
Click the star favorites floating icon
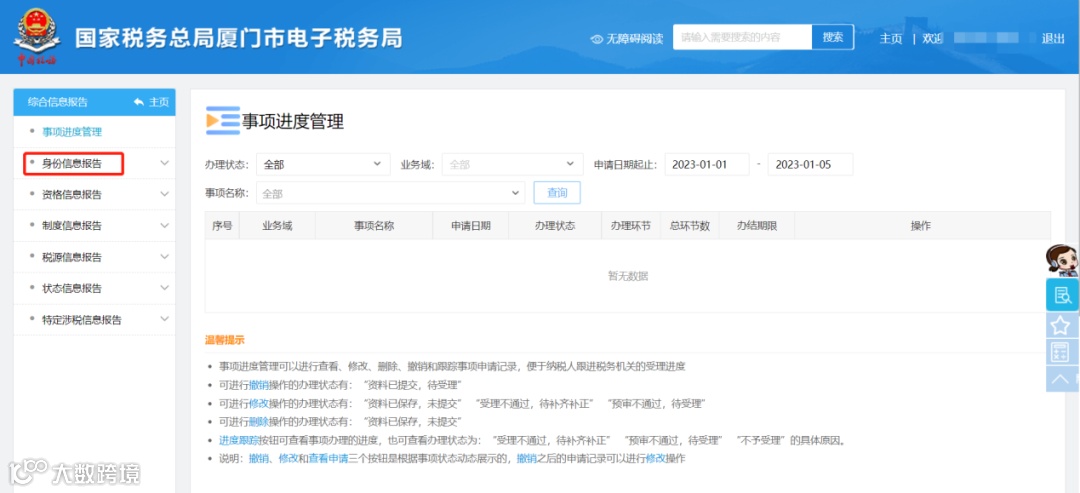(1062, 326)
